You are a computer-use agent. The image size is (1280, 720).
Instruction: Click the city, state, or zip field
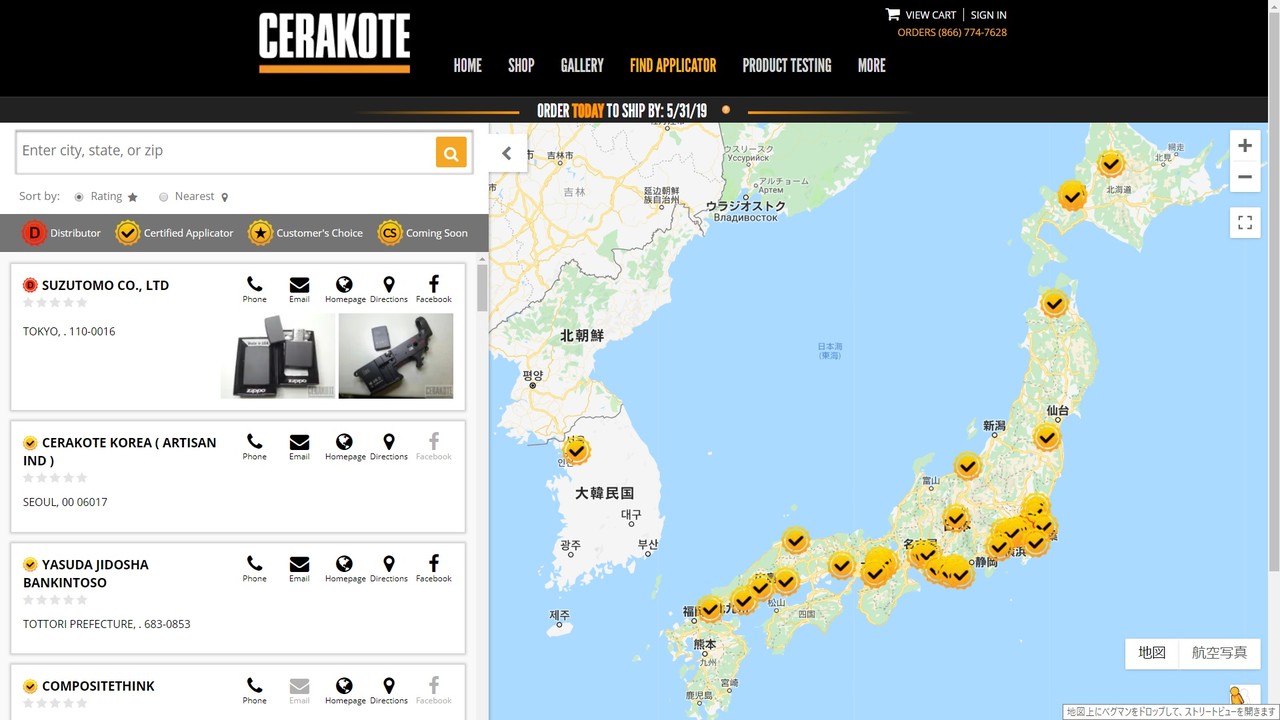click(227, 152)
